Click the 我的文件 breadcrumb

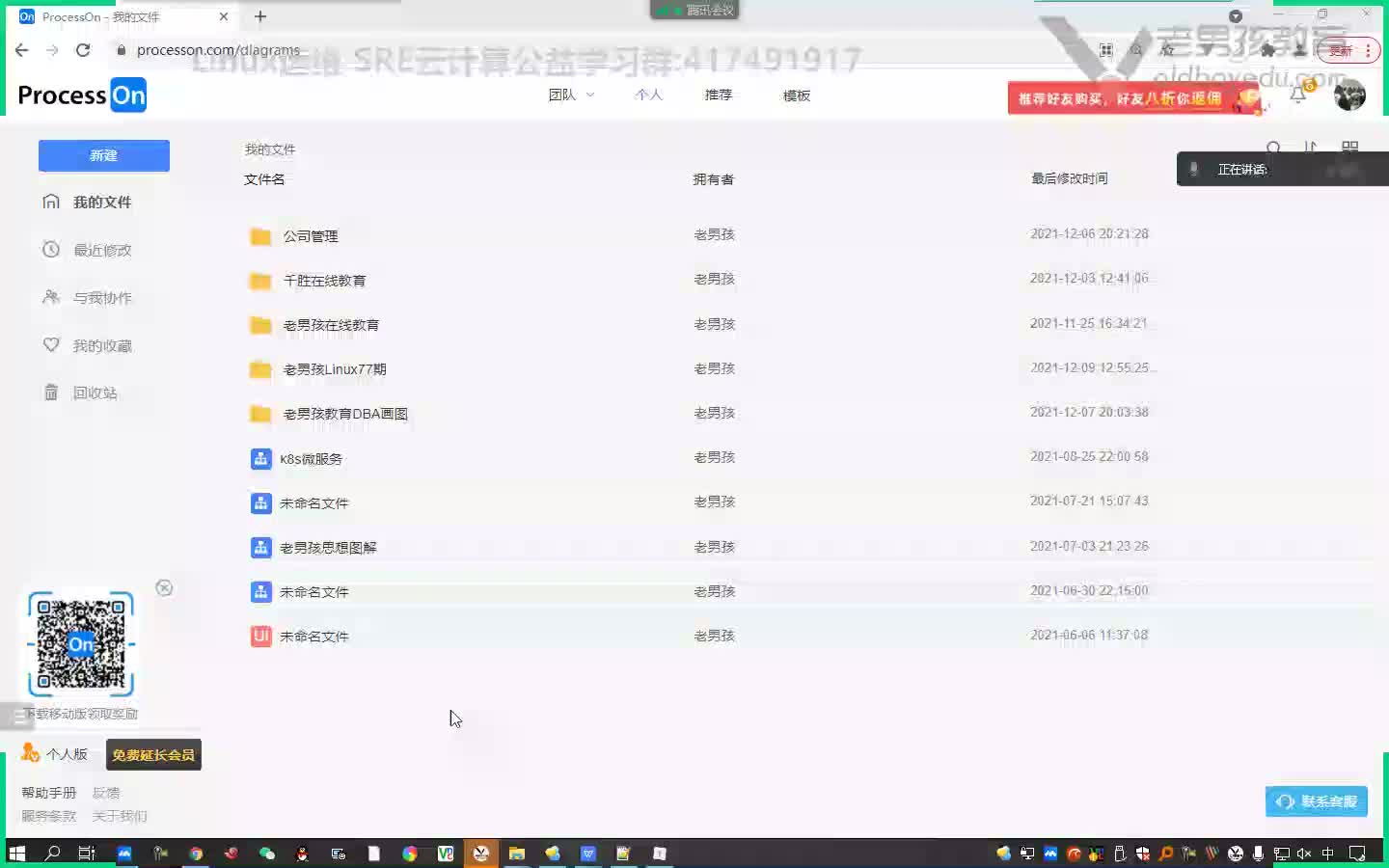click(270, 149)
